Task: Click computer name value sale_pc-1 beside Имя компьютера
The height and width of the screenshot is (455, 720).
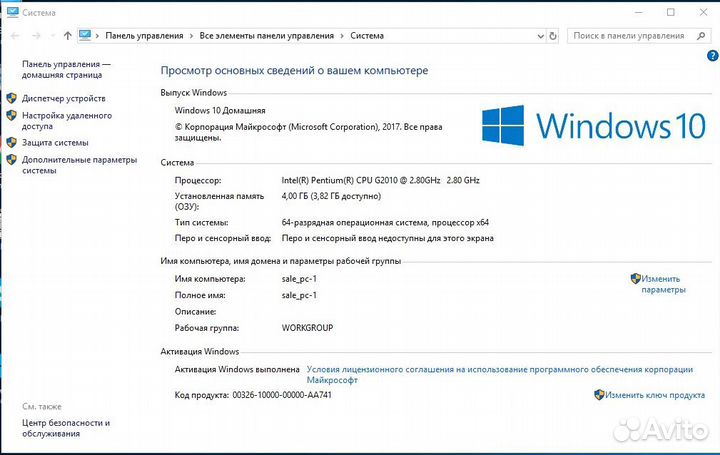Action: 299,279
